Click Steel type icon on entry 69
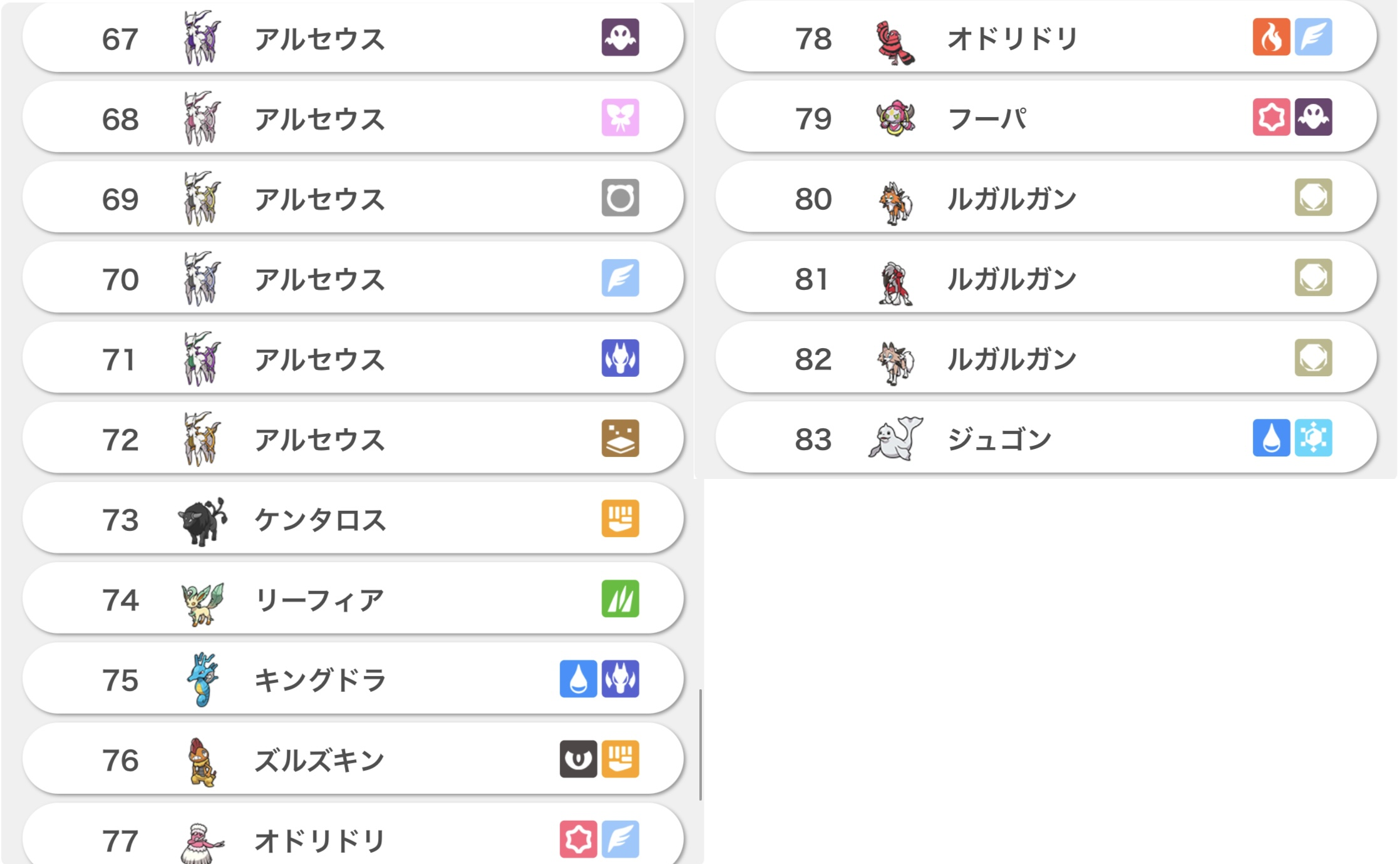The image size is (1400, 864). 620,198
